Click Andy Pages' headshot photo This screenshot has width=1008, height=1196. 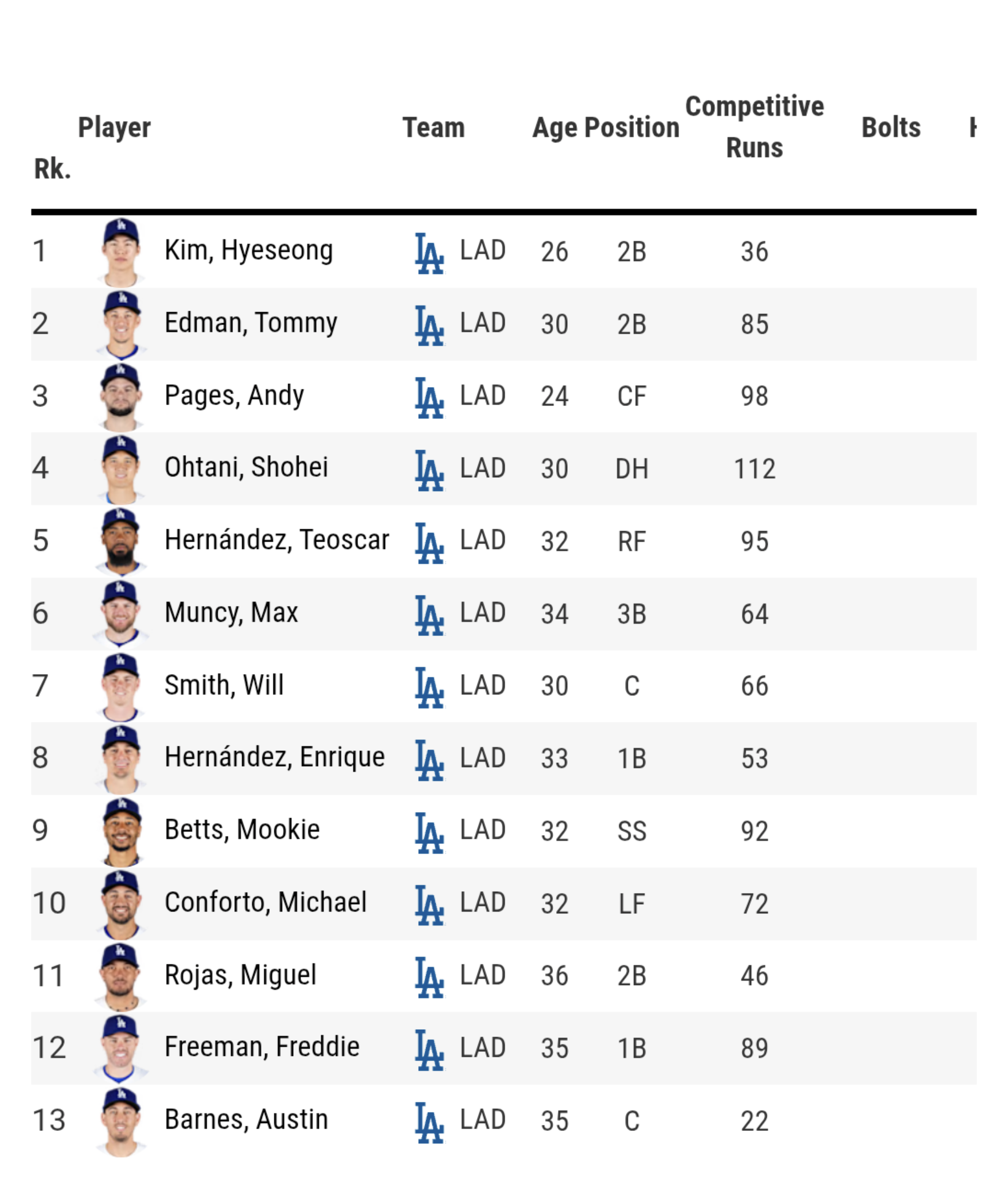tap(121, 397)
